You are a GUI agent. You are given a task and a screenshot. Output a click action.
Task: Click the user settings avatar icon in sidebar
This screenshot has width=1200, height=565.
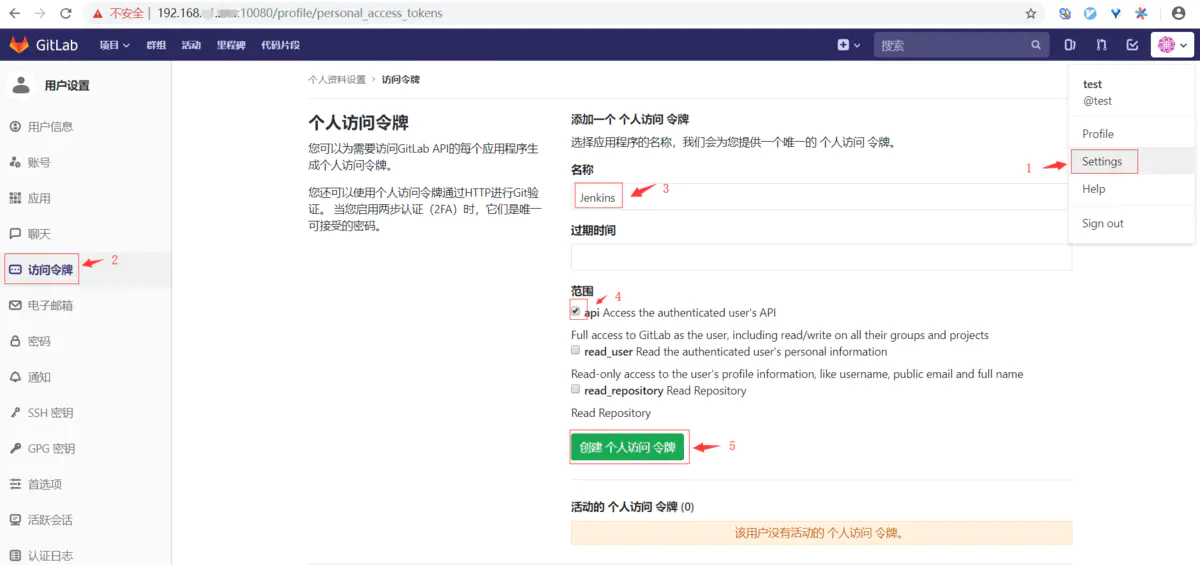point(21,85)
